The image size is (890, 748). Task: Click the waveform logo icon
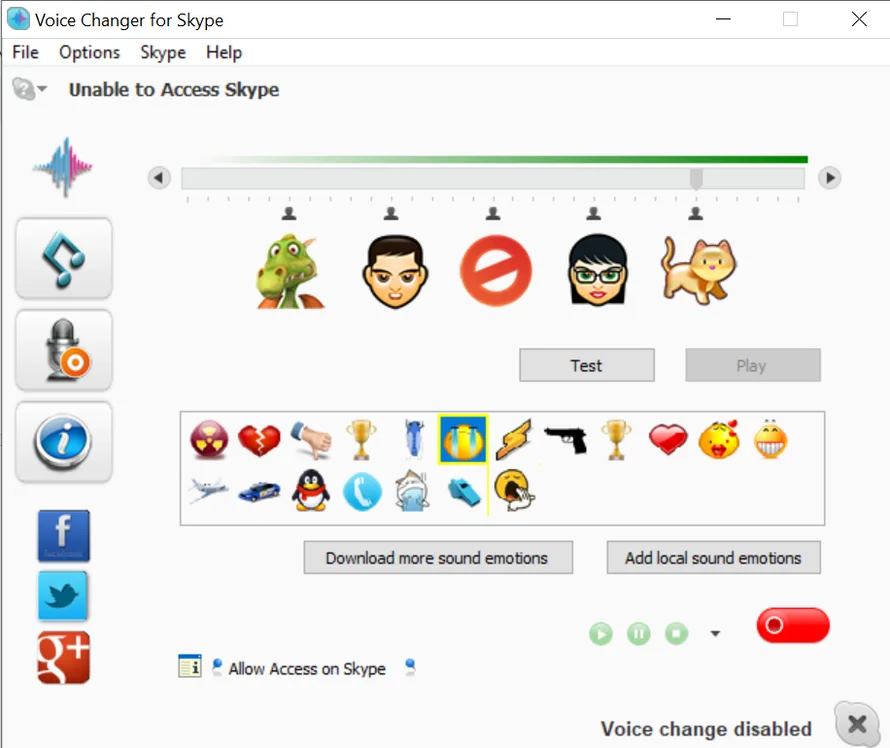click(63, 167)
